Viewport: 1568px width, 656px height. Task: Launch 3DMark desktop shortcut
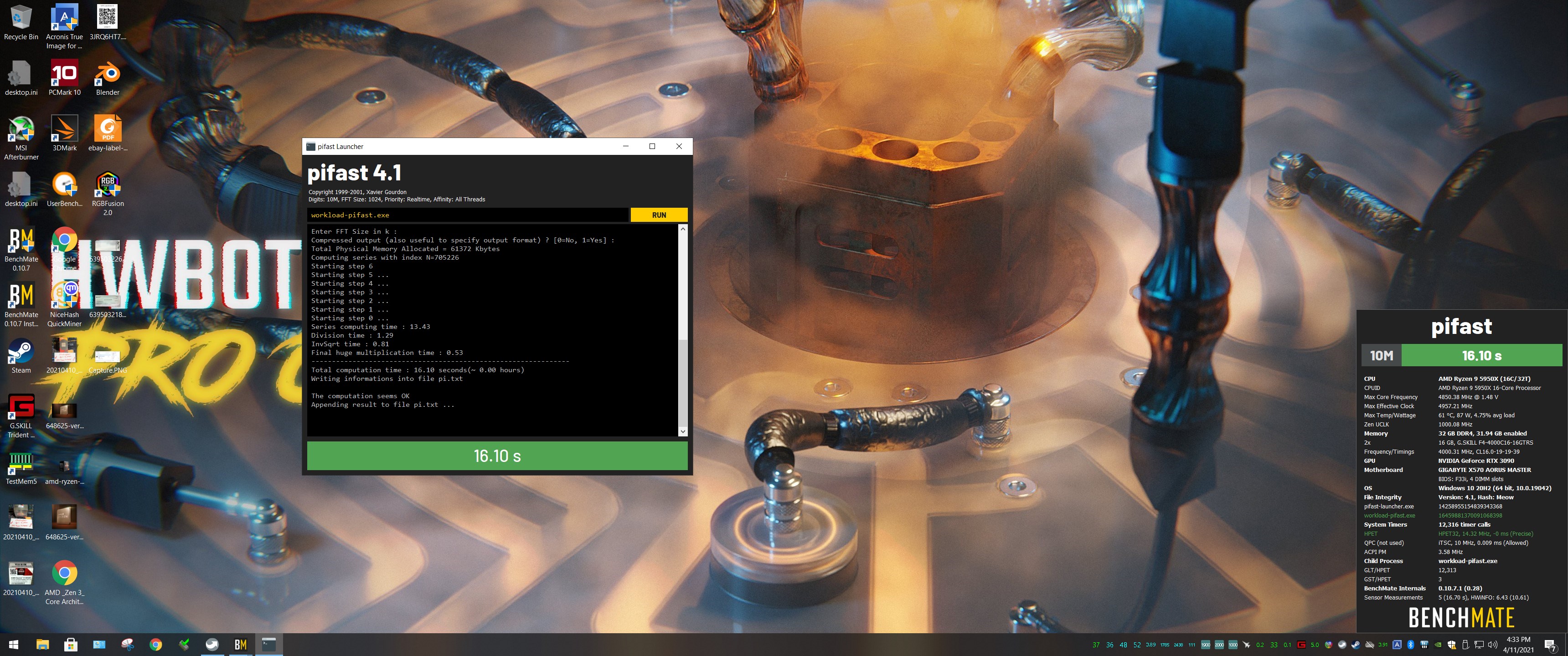point(65,133)
